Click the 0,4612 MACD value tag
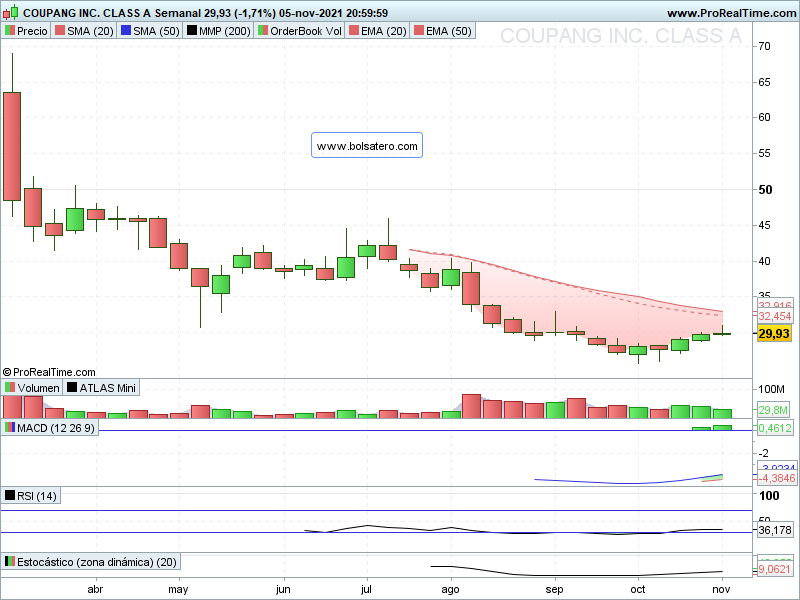Screen dimensions: 800x600 (774, 428)
